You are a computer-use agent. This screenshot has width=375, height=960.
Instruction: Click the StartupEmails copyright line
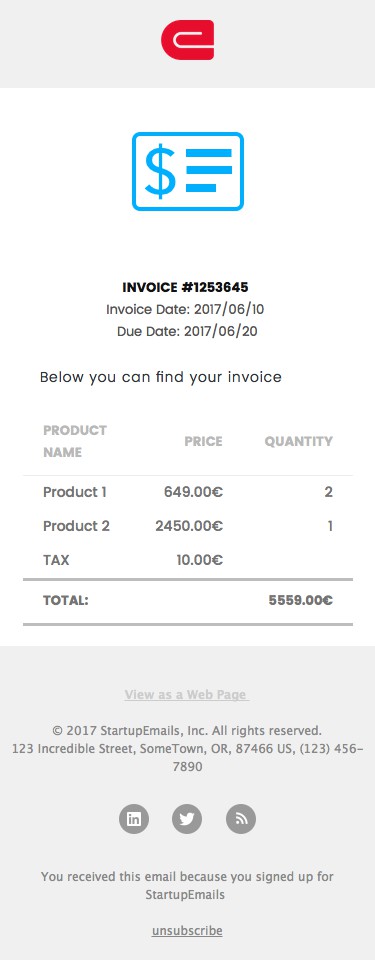[187, 730]
